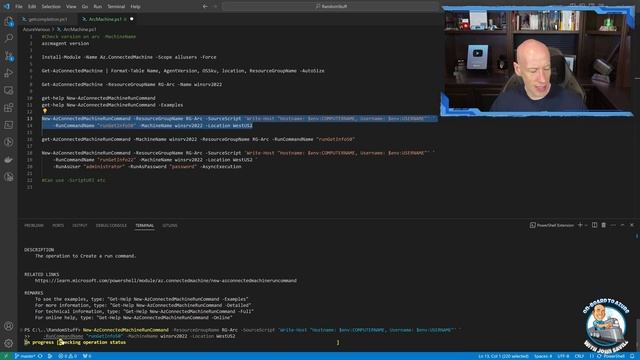
Task: Open the Accounts menu icon
Action: click(x=9, y=326)
